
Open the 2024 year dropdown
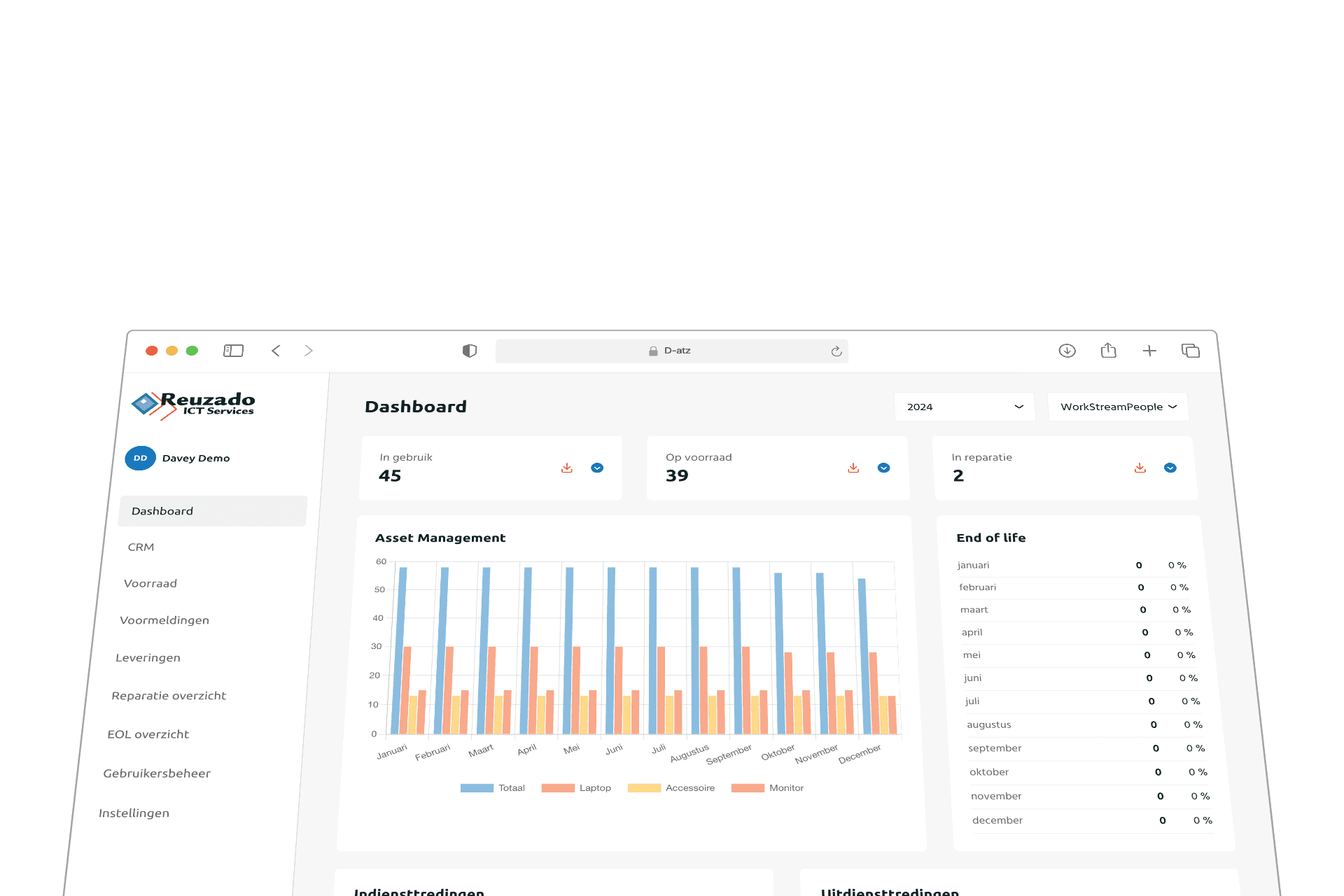click(x=965, y=407)
